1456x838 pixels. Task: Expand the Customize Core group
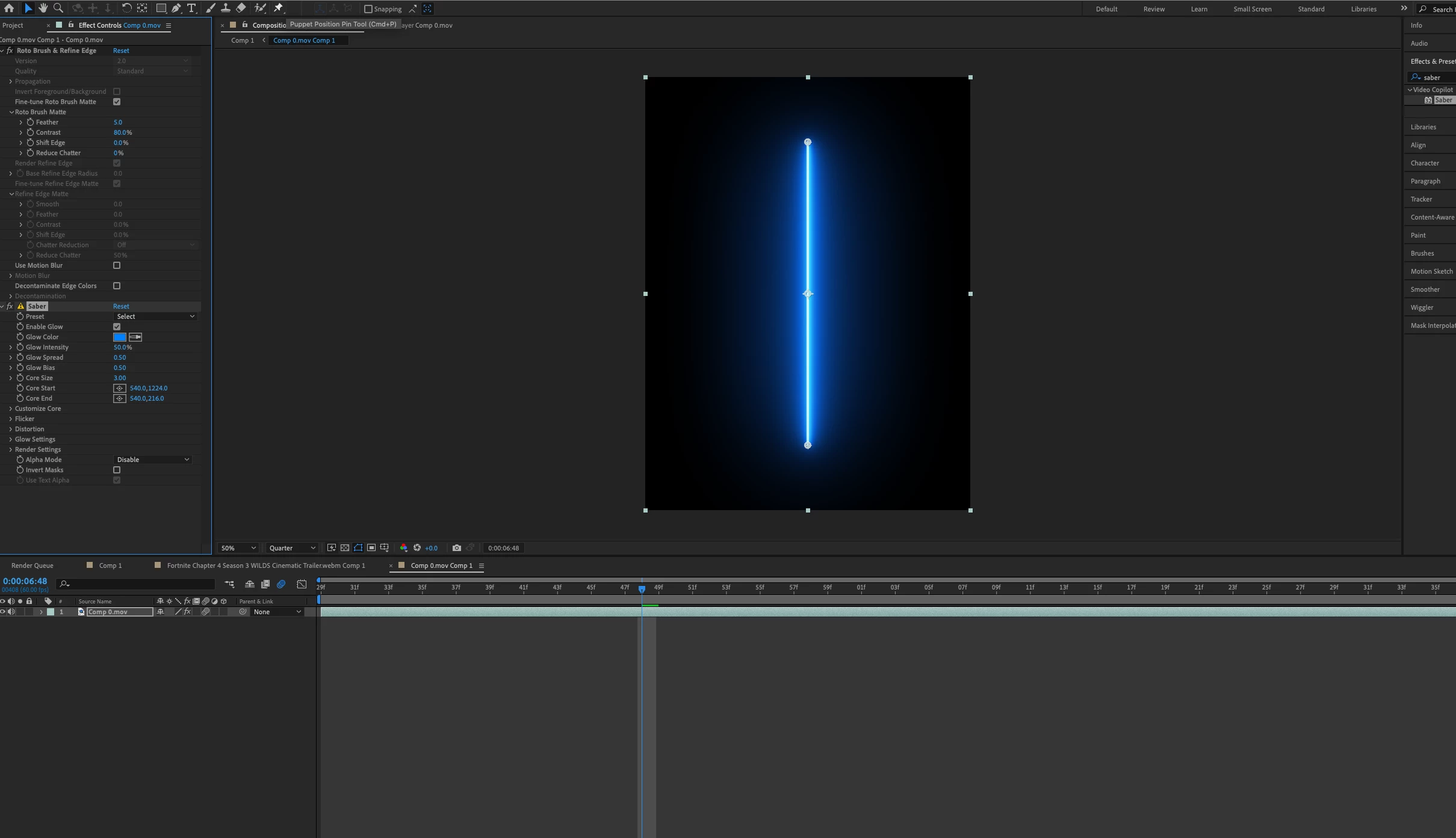(10, 408)
